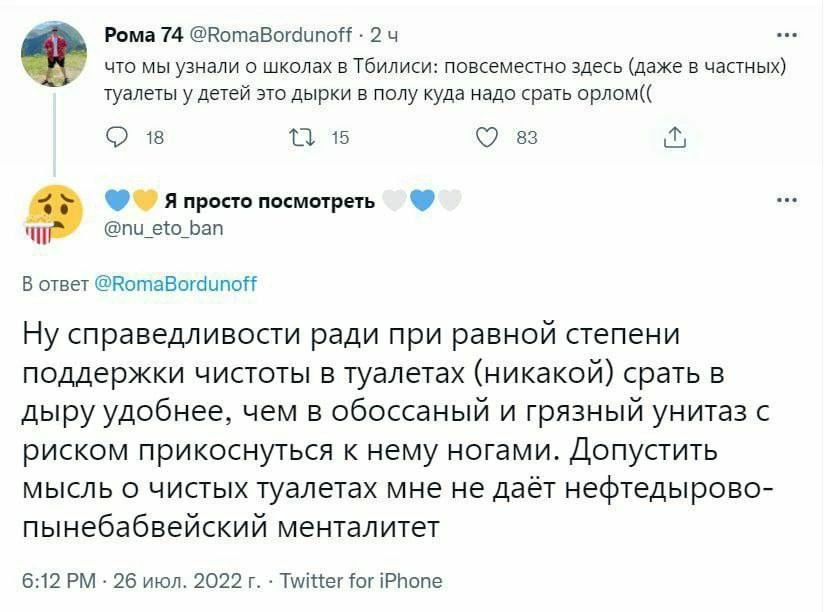824x612 pixels.
Task: Click the like count number 83
Action: tap(527, 139)
